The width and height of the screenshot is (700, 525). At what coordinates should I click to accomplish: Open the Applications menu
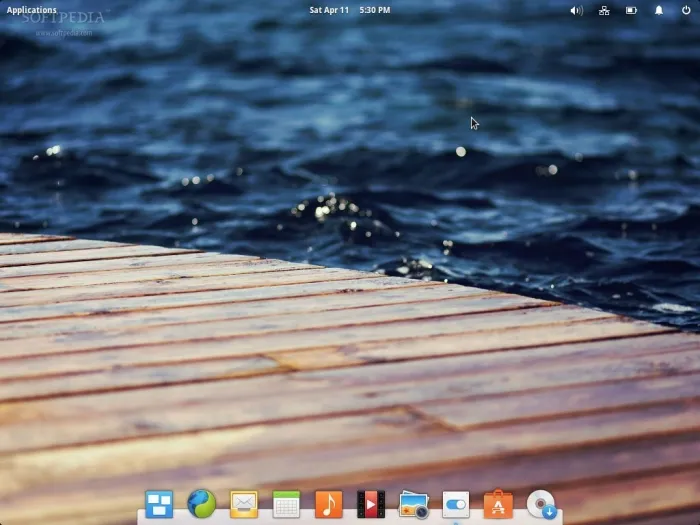coord(32,10)
